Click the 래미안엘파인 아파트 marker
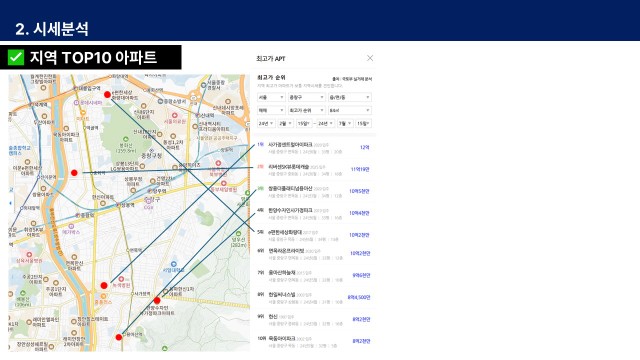The height and width of the screenshot is (360, 640). point(29,322)
